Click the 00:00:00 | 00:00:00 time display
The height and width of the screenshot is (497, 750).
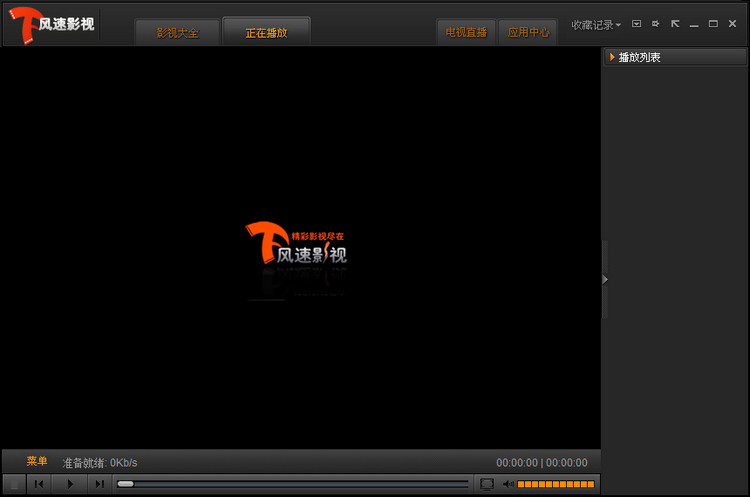pos(541,463)
